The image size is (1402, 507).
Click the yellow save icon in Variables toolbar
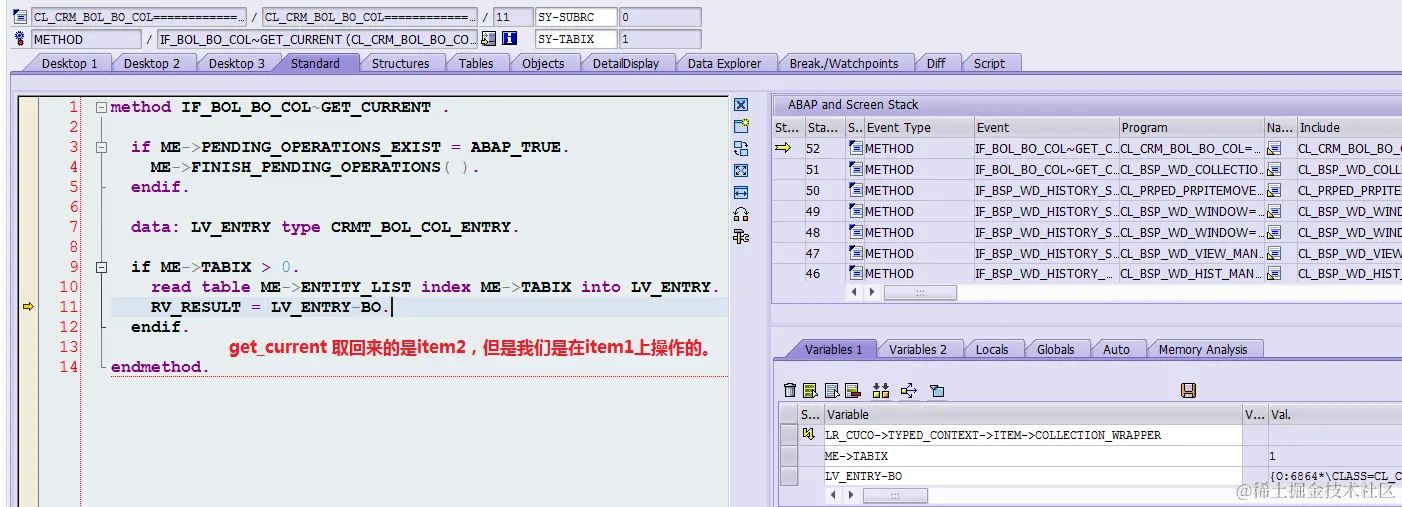pos(1188,390)
